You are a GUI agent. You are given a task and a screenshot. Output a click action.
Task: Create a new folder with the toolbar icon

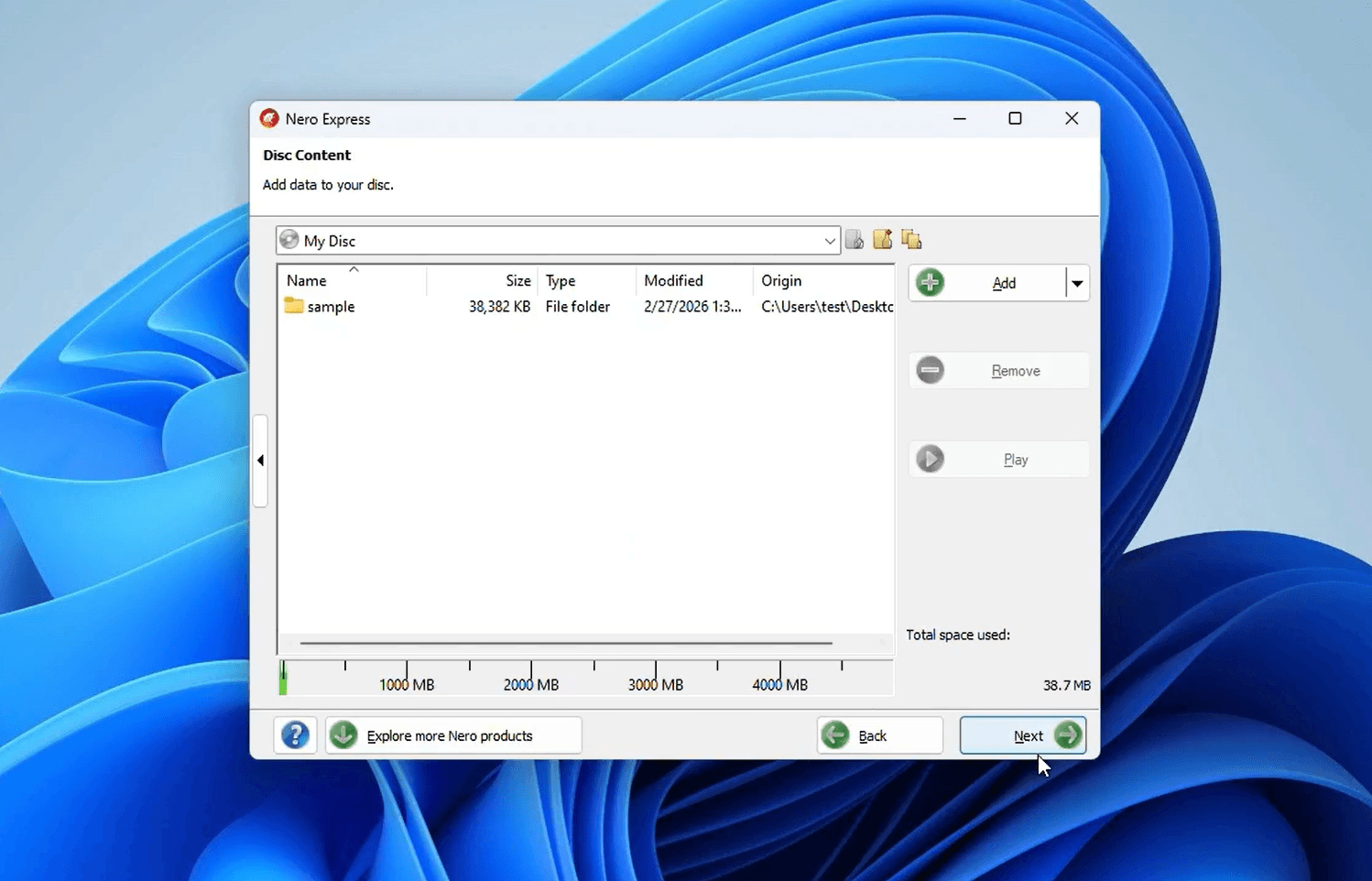883,239
